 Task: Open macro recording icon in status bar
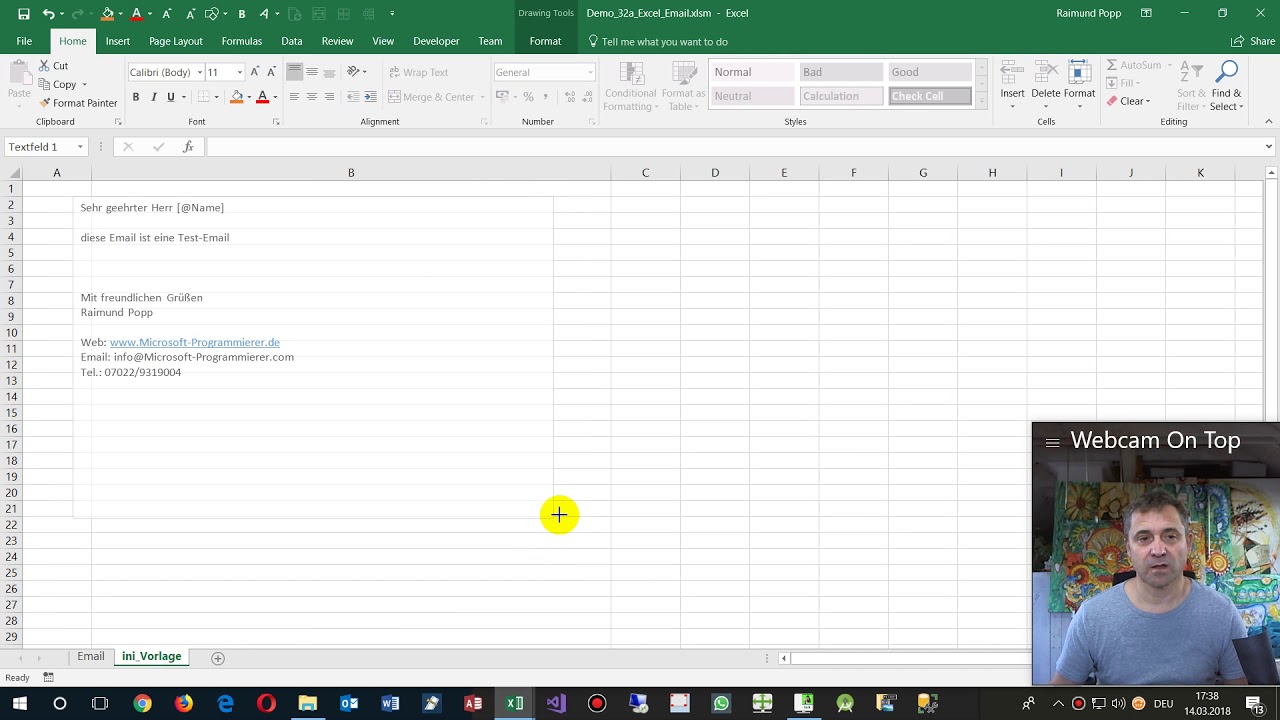48,678
